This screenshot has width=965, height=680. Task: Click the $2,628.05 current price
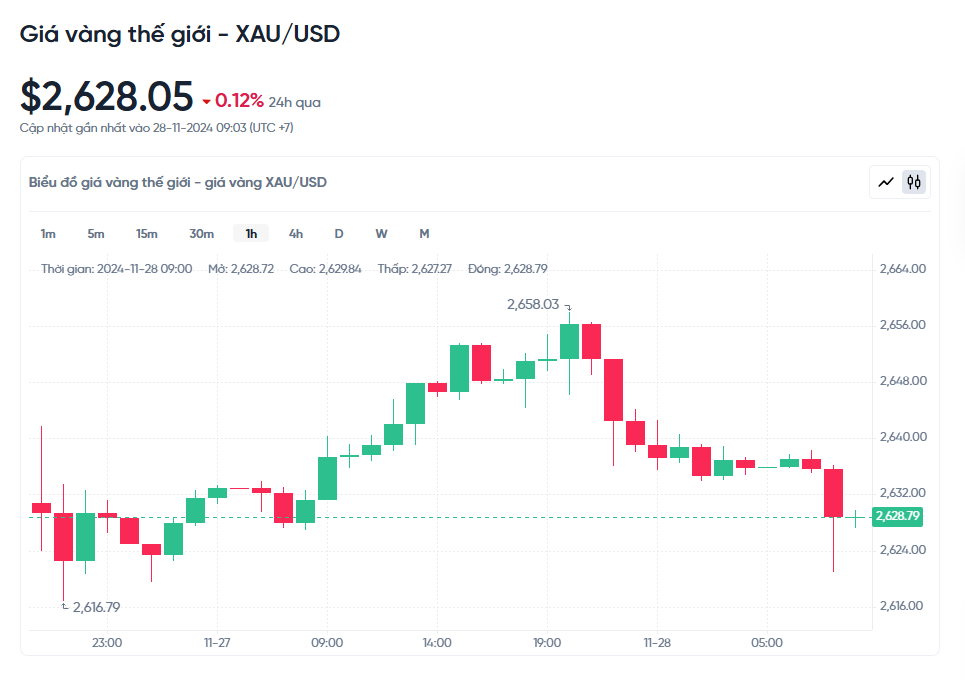tap(106, 96)
